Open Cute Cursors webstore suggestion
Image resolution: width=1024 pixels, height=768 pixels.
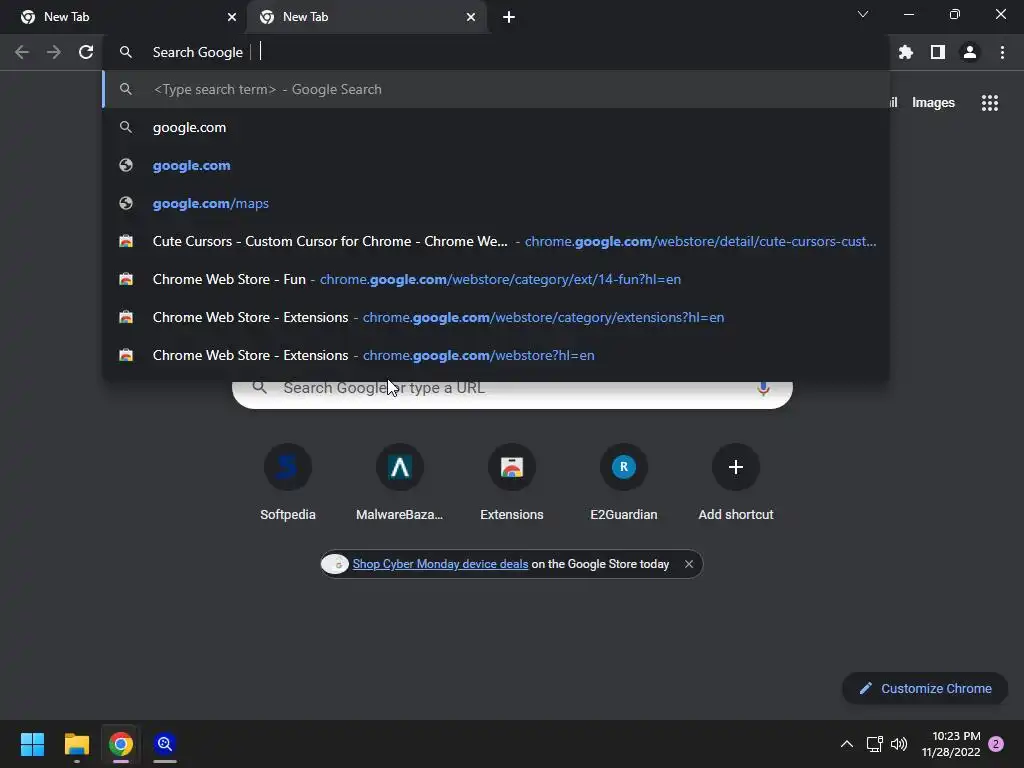click(x=496, y=241)
